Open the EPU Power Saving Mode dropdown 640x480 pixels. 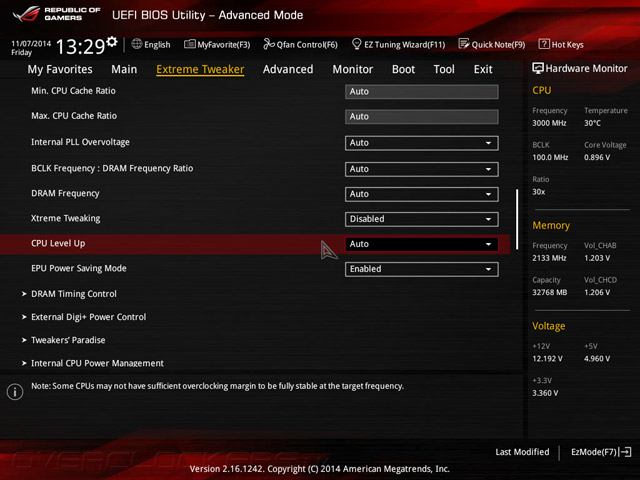(421, 269)
